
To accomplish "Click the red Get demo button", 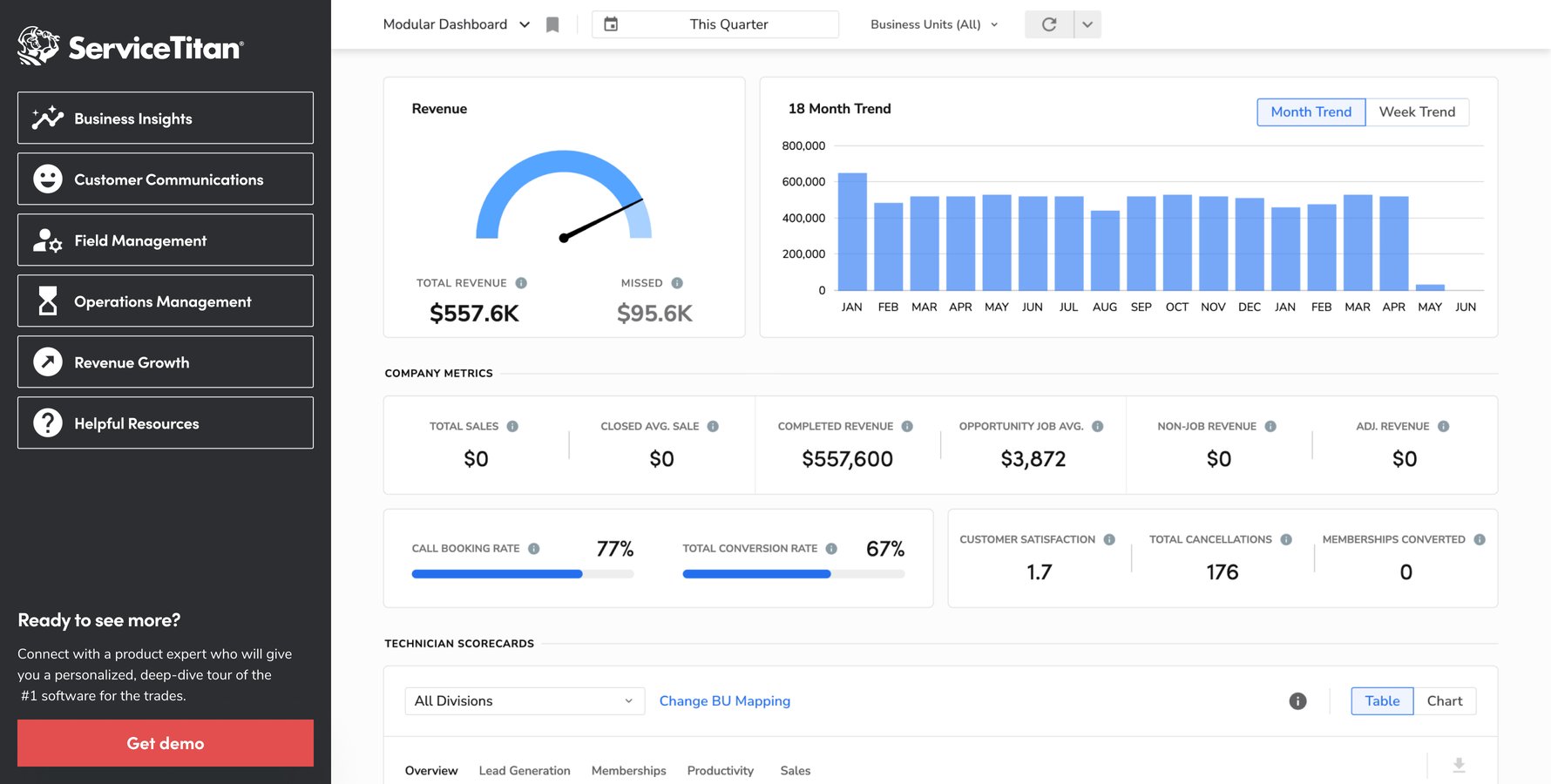I will (166, 743).
